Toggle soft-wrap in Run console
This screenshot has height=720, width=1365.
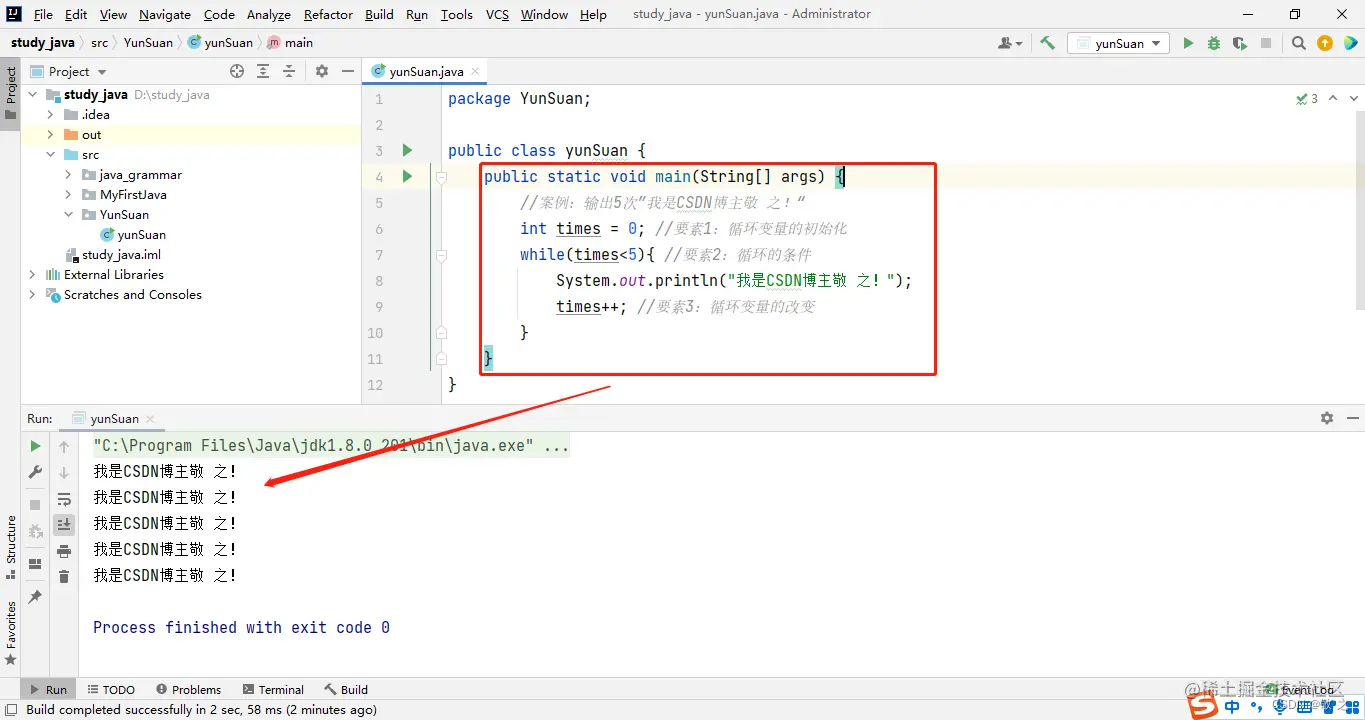point(64,499)
